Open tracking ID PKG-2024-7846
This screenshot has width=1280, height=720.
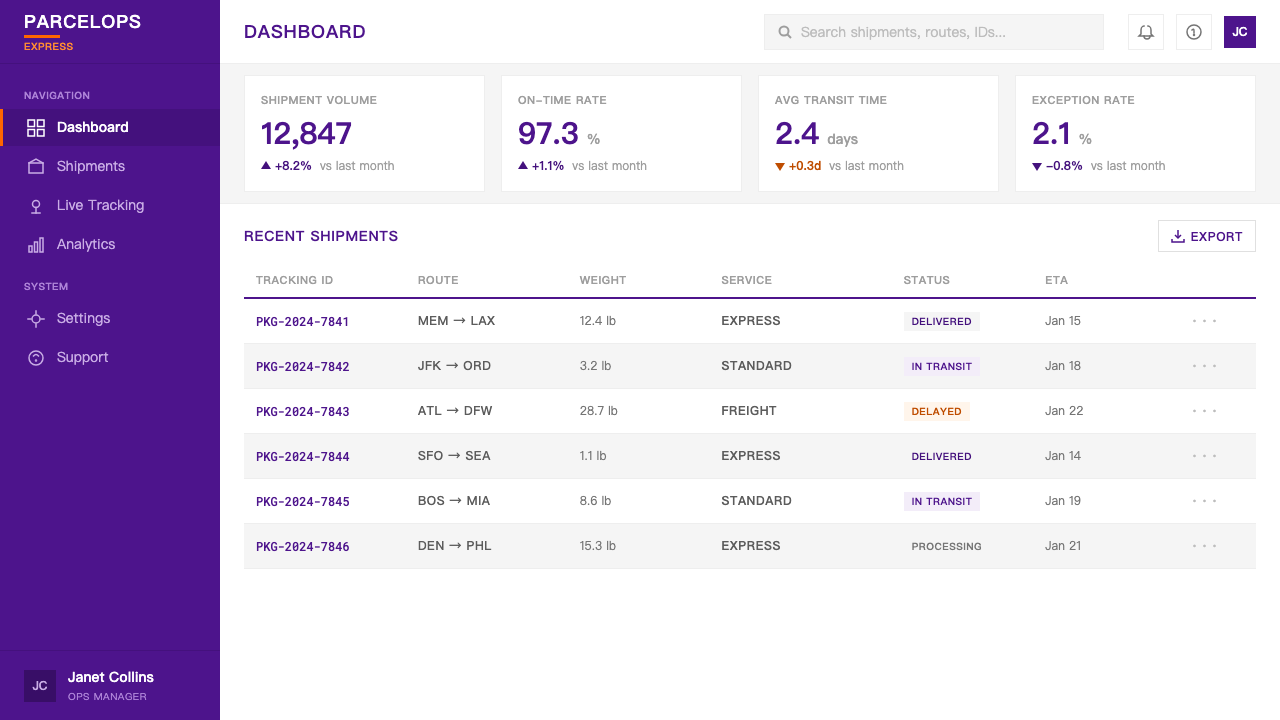303,547
